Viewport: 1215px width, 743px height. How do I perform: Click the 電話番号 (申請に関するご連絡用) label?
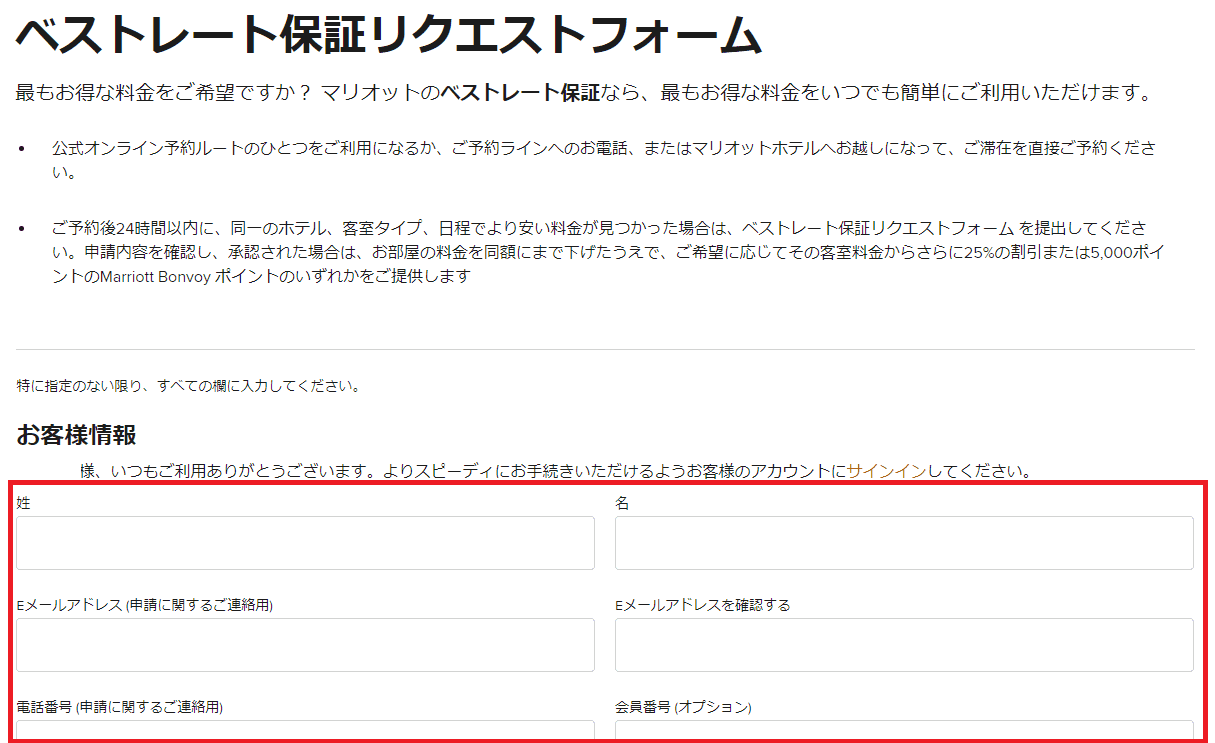pyautogui.click(x=120, y=707)
